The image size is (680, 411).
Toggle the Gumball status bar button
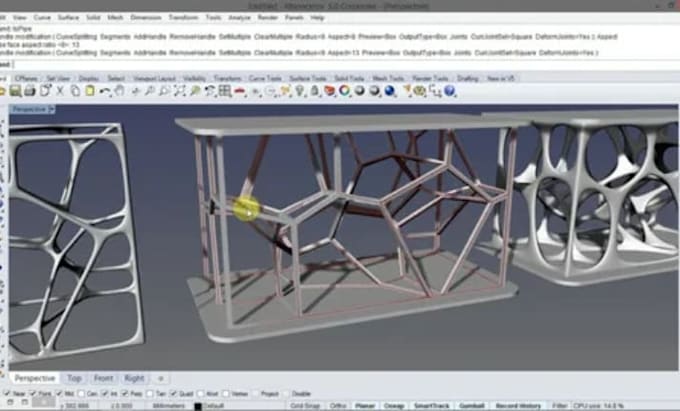[x=471, y=406]
